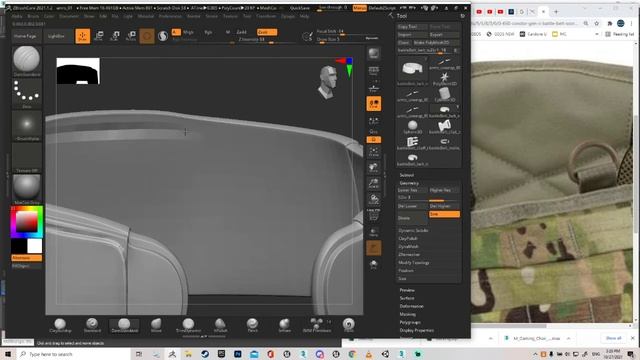Select hPolish brush in bottom shelf
Screen dimensions: 640x360
point(220,325)
